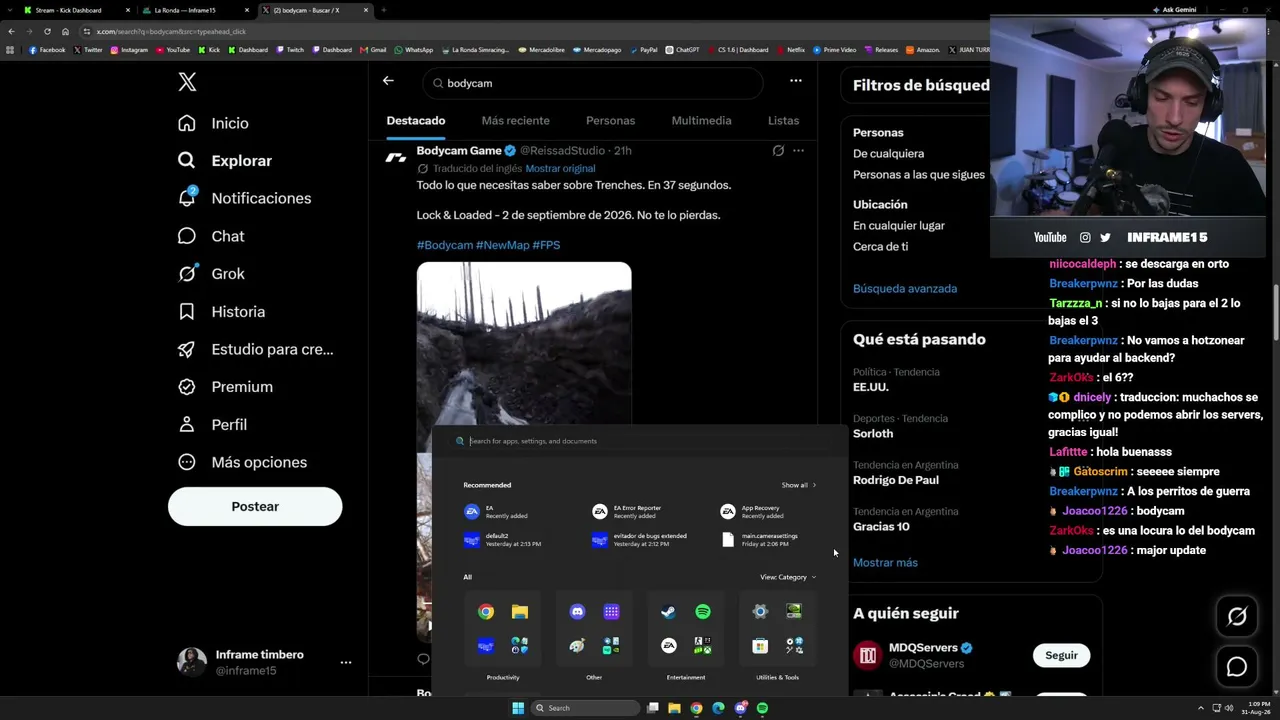1280x720 pixels.
Task: Open Microsoft Edge from the taskbar
Action: (x=718, y=708)
